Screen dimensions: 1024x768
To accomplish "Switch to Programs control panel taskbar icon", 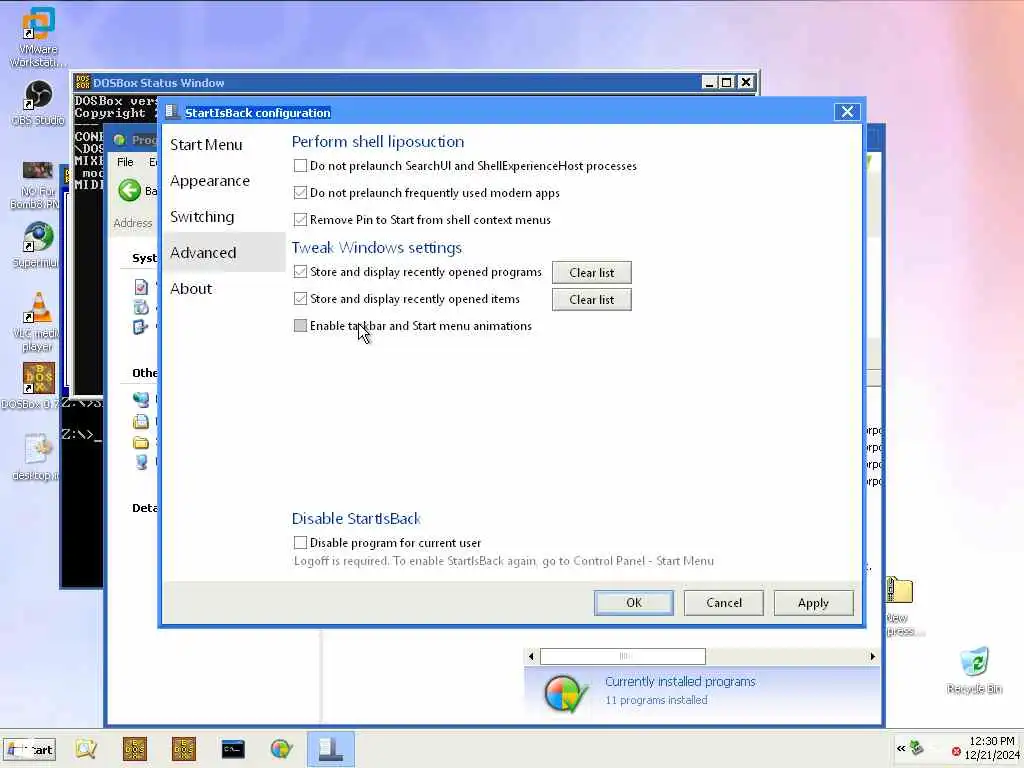I will click(x=281, y=749).
